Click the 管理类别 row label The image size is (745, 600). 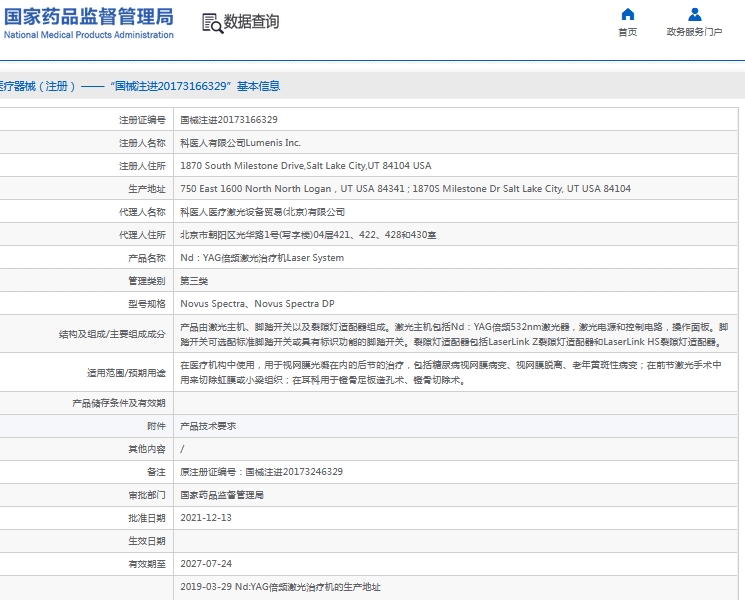(x=147, y=281)
